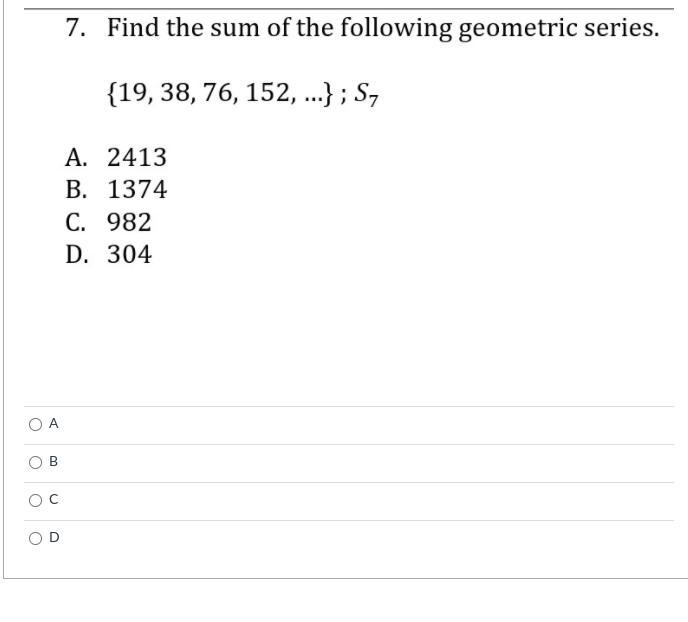Click the "D" label beside the fourth radio
This screenshot has height=622, width=688.
[54, 538]
